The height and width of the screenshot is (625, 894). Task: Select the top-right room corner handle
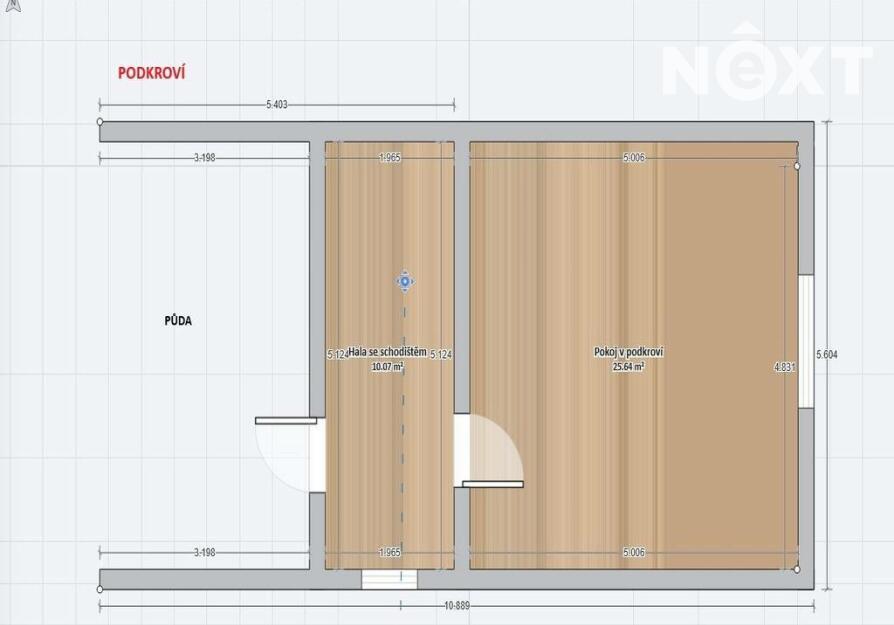(797, 166)
